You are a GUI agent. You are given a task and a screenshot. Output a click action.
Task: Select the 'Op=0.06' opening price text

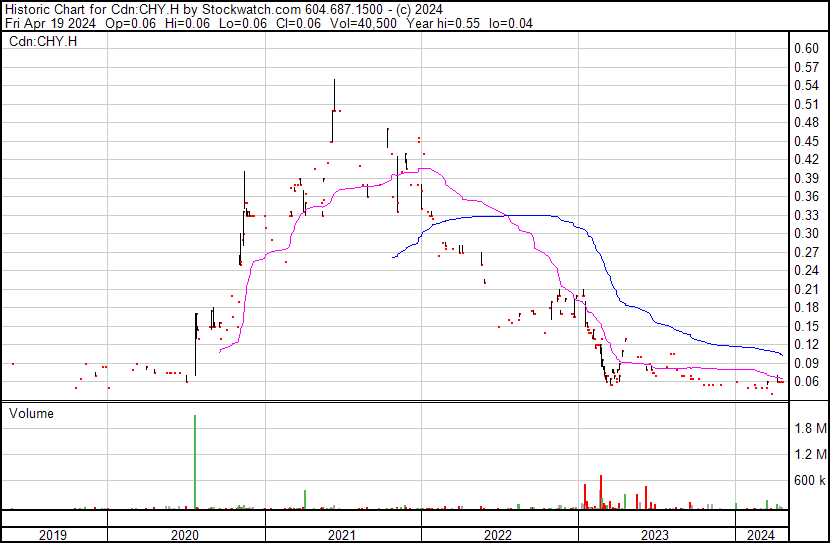point(131,23)
